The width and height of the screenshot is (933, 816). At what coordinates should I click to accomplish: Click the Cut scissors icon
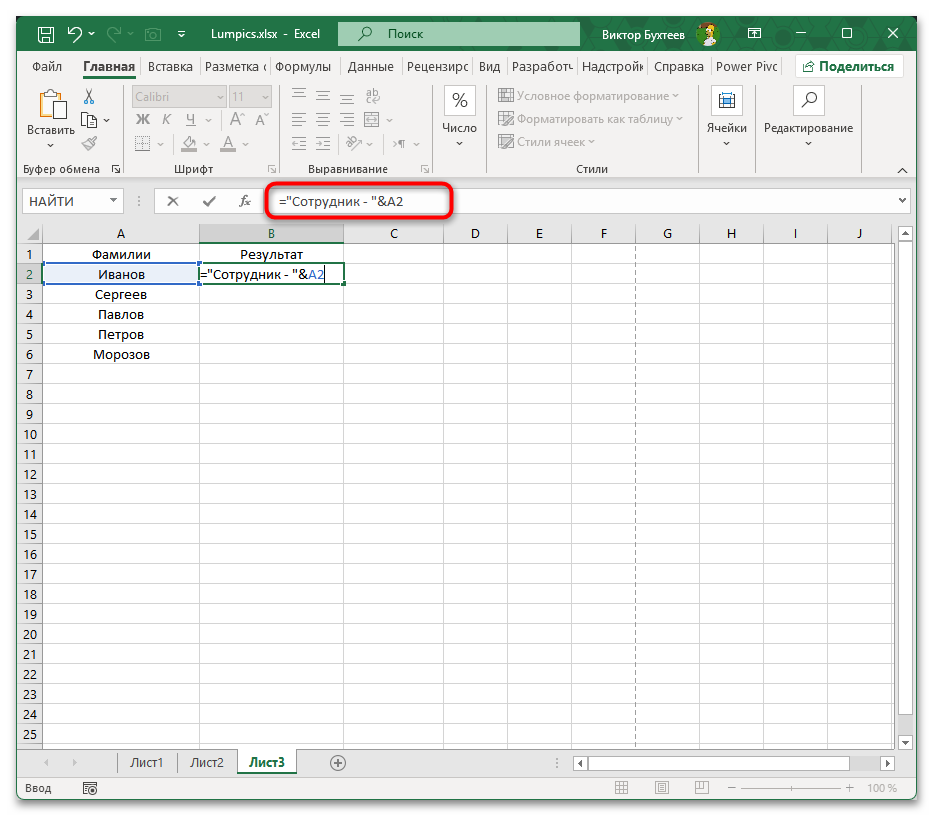[89, 97]
